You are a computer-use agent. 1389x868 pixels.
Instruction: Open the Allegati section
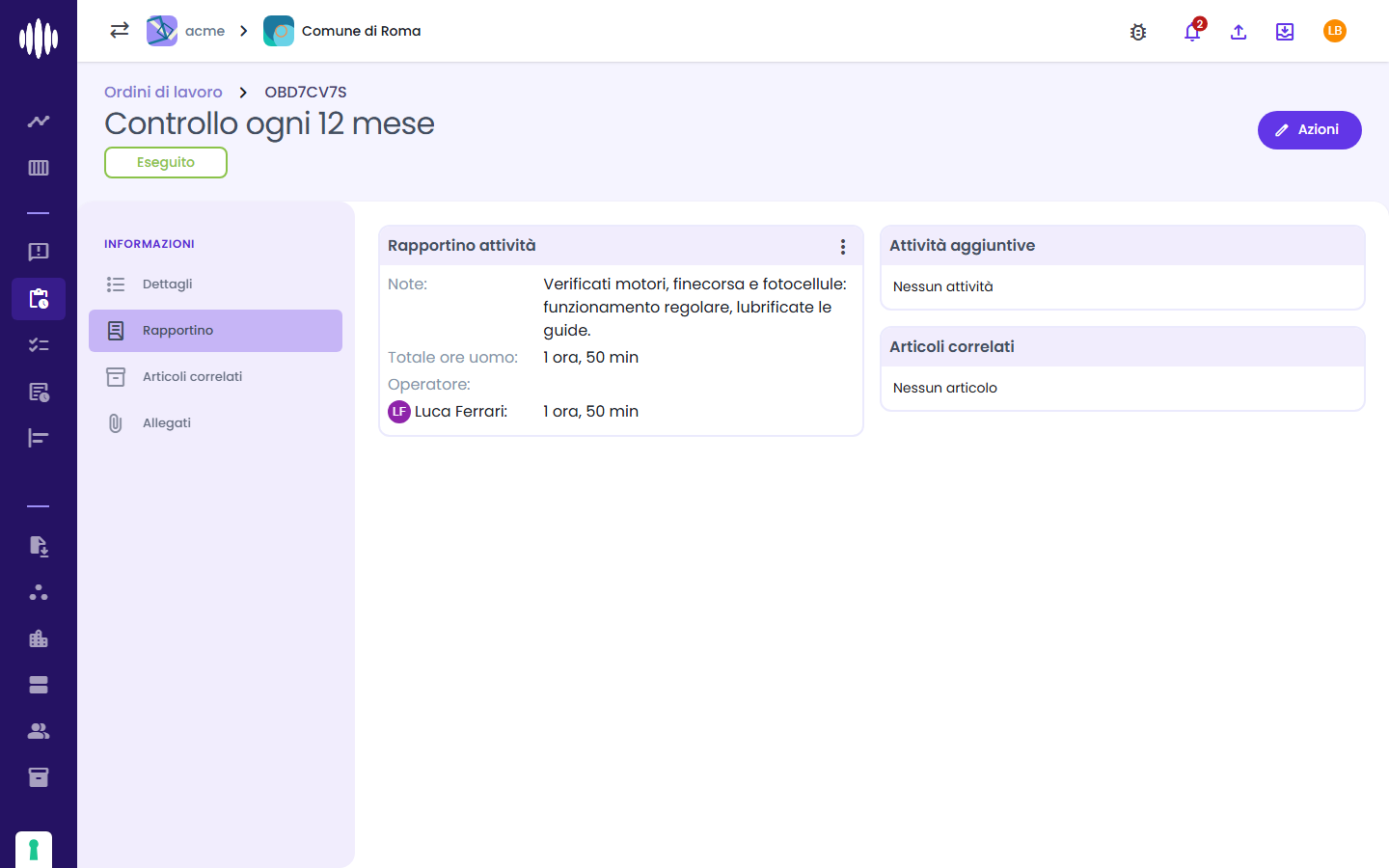[215, 423]
